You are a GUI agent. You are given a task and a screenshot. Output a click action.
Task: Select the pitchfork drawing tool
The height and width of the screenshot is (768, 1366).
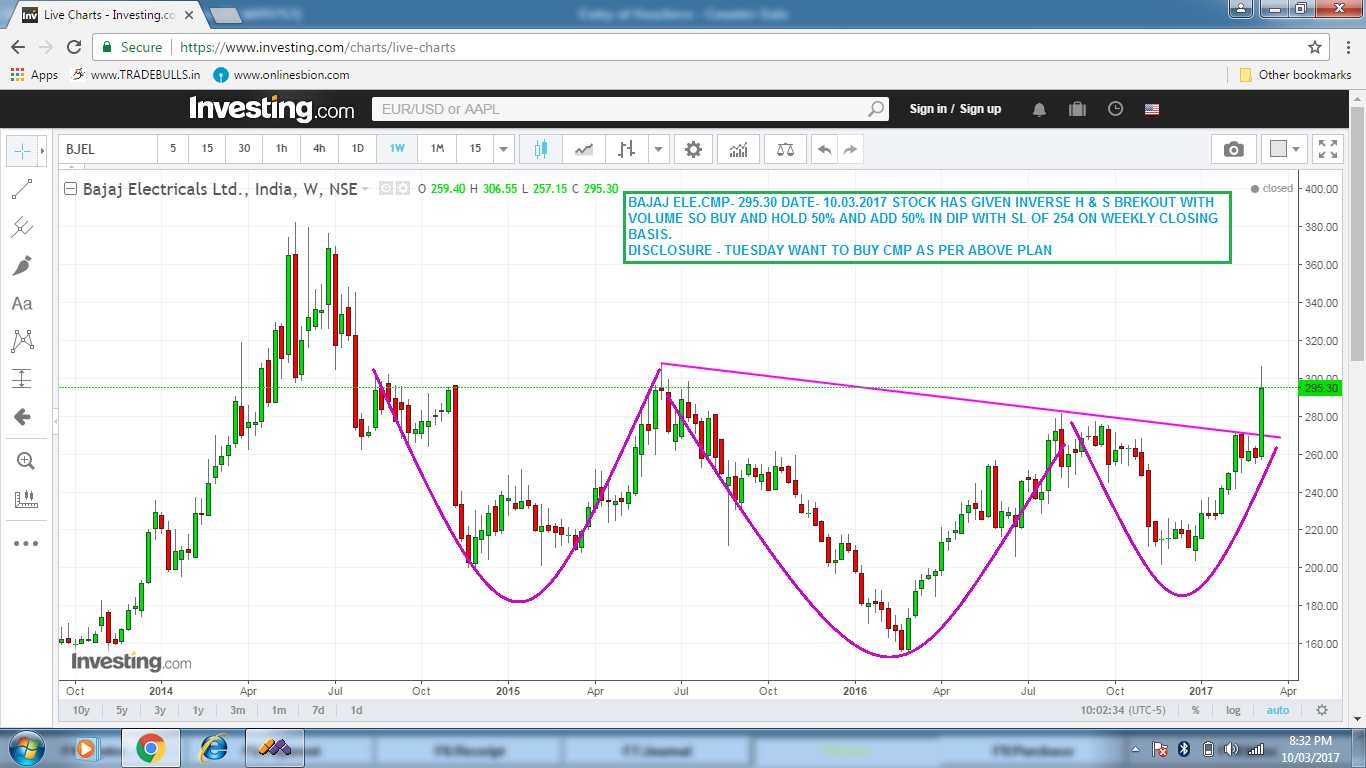[22, 227]
